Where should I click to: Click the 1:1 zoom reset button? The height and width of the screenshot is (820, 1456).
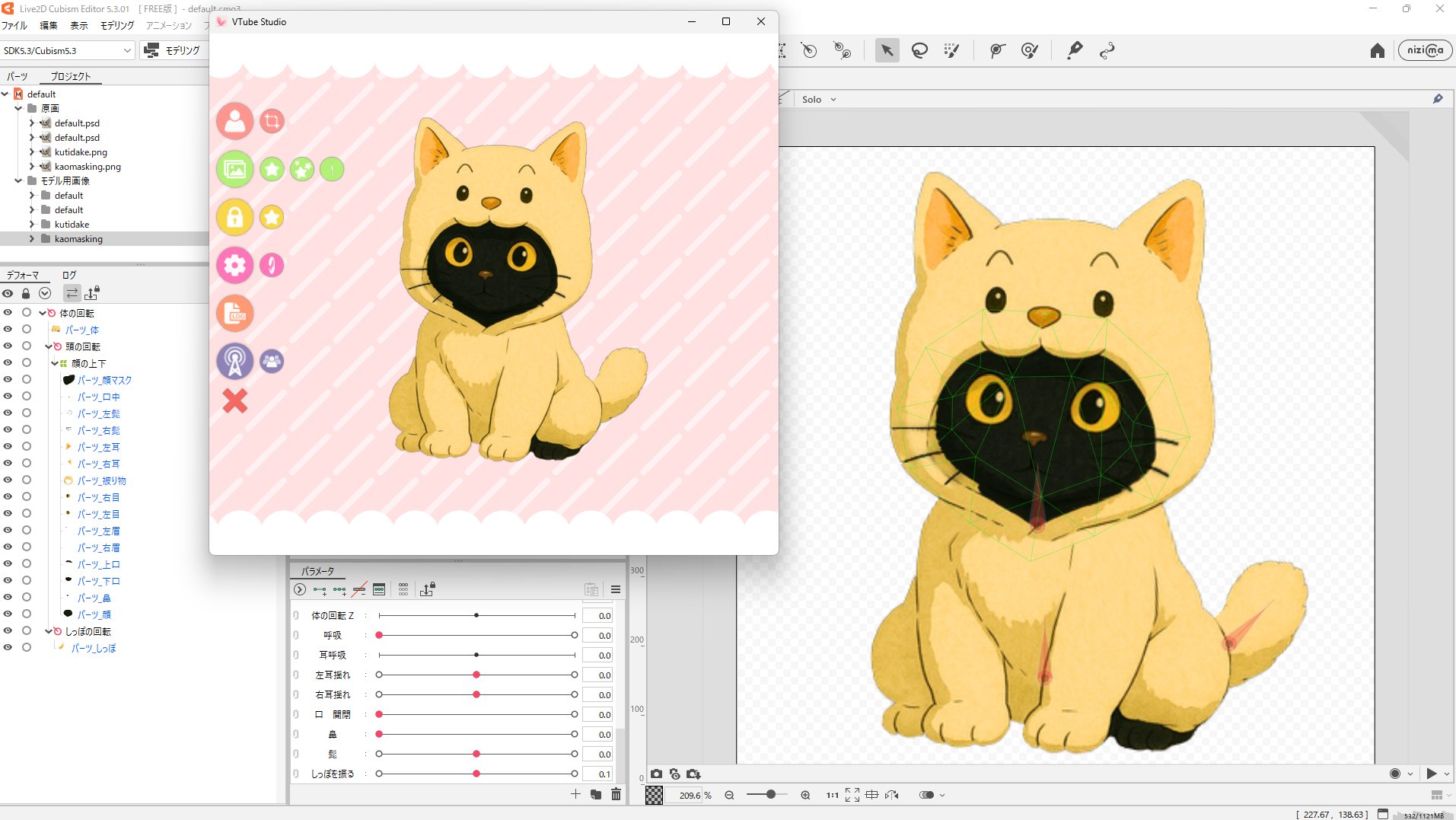point(832,795)
